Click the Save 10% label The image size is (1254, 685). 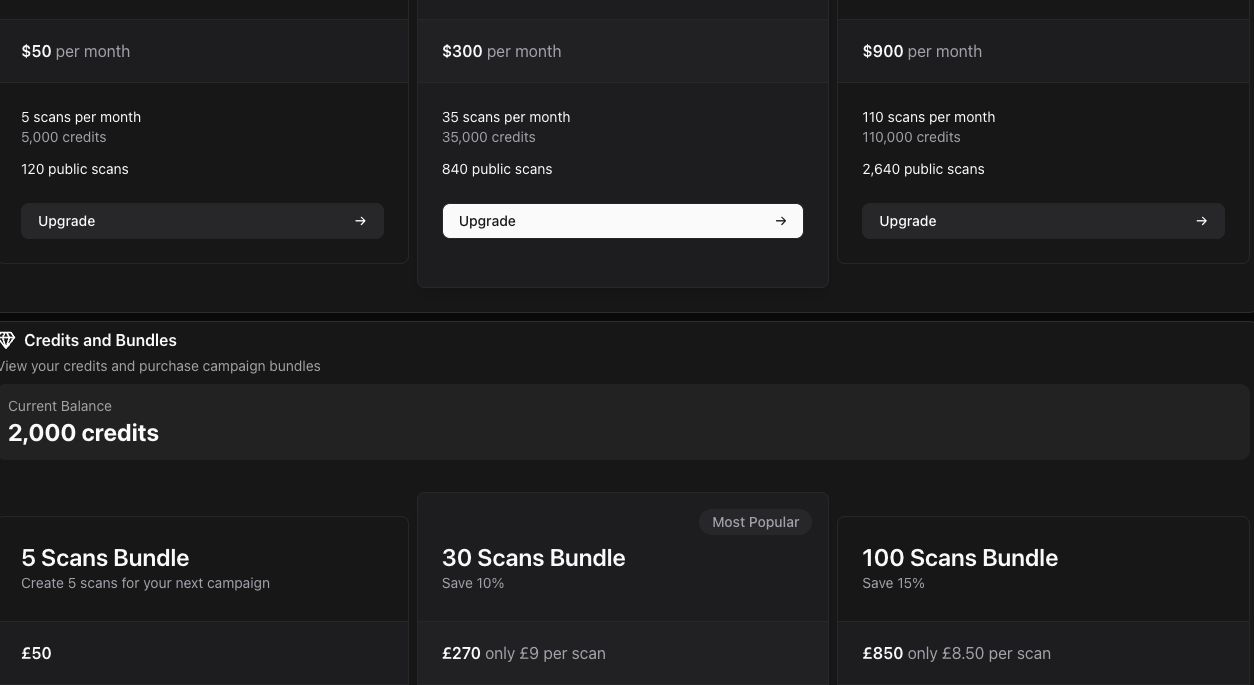472,583
